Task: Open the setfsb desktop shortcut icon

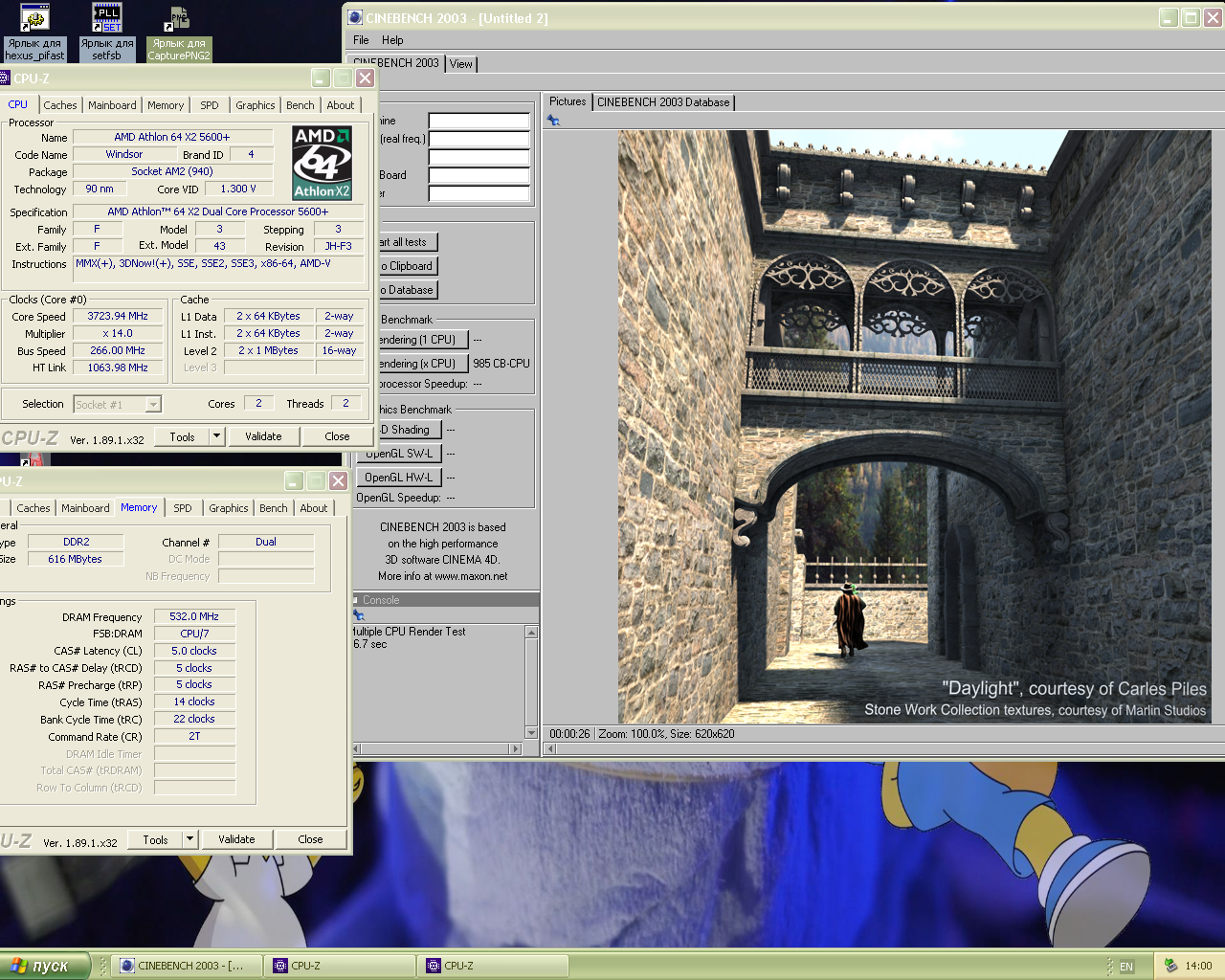Action: point(106,32)
